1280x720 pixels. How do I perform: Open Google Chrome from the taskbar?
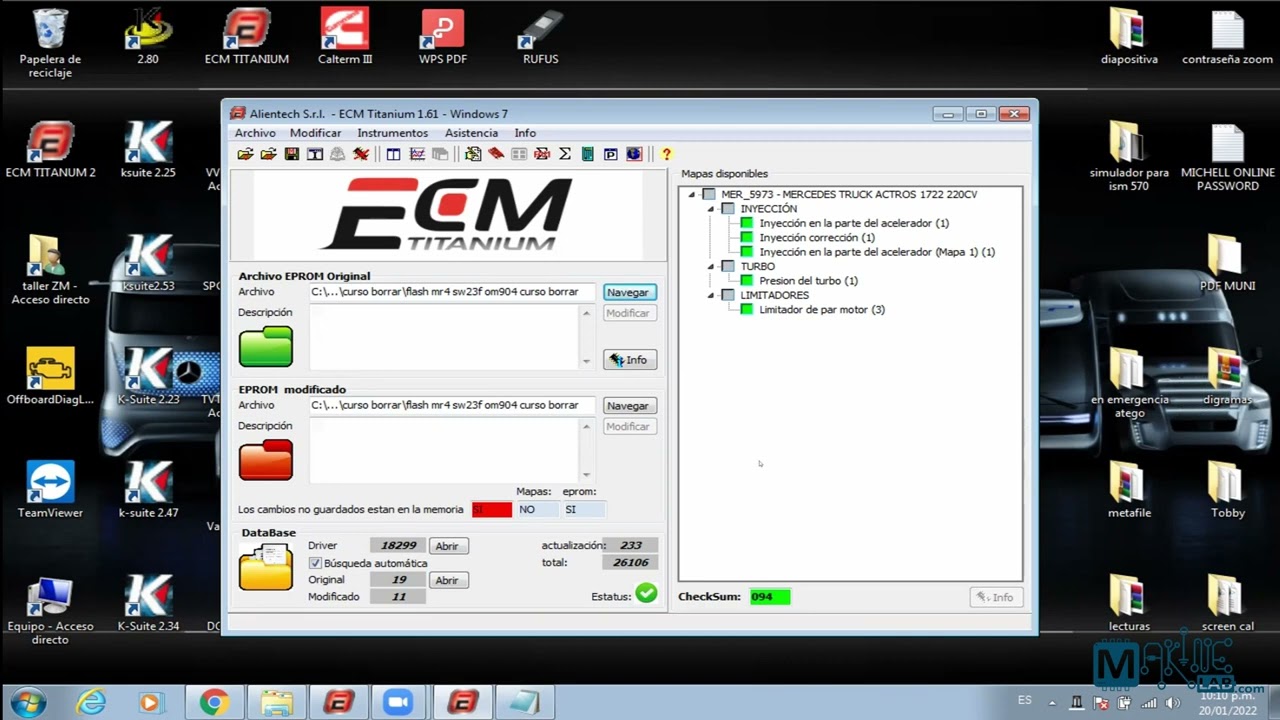click(x=213, y=703)
